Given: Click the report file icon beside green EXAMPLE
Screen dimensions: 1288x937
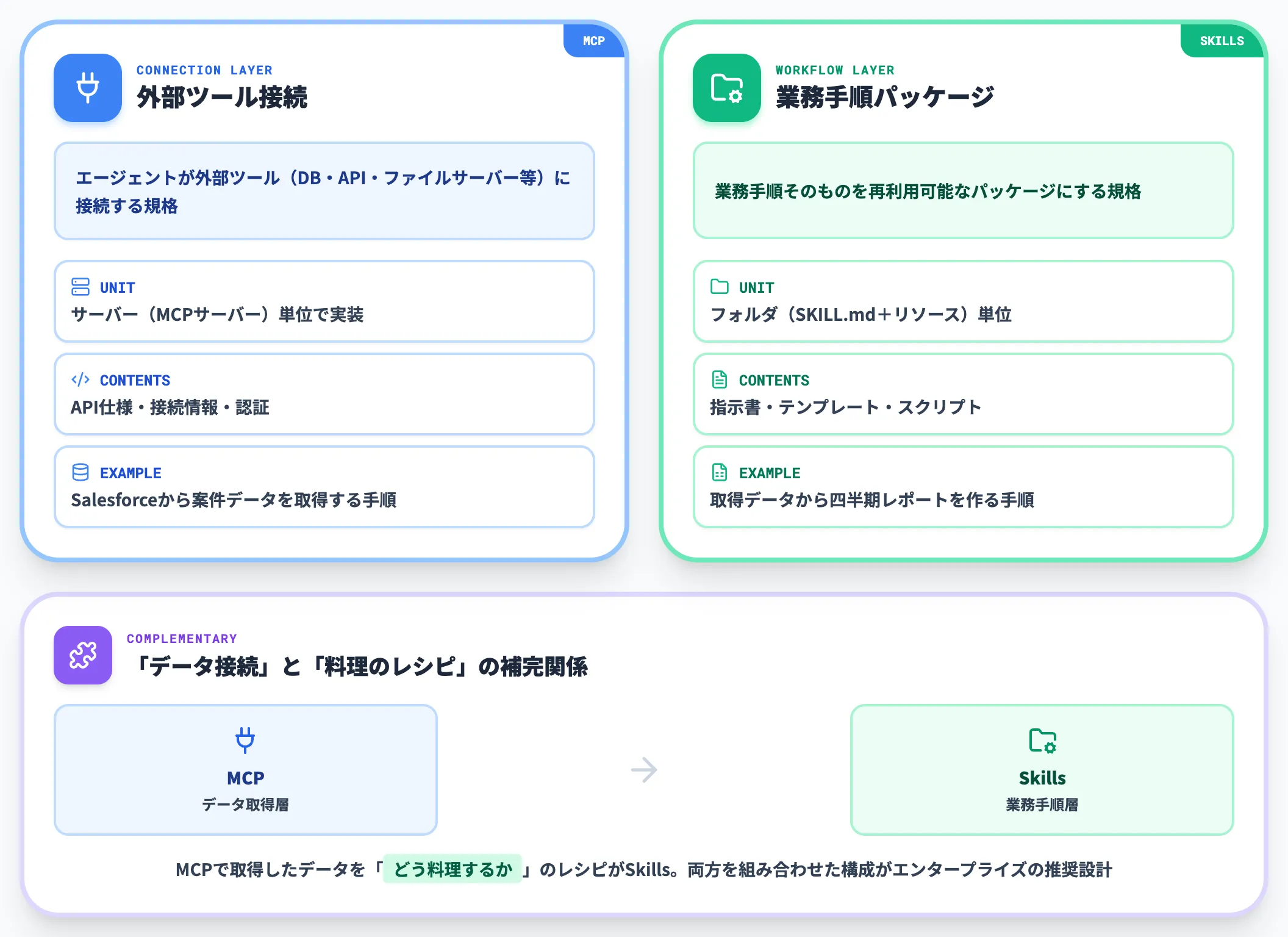Looking at the screenshot, I should 720,472.
